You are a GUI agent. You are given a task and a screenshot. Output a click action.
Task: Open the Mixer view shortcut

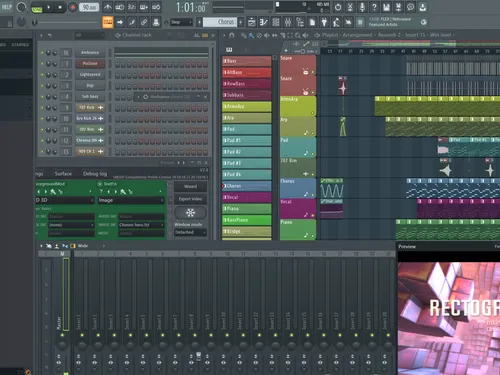point(288,22)
